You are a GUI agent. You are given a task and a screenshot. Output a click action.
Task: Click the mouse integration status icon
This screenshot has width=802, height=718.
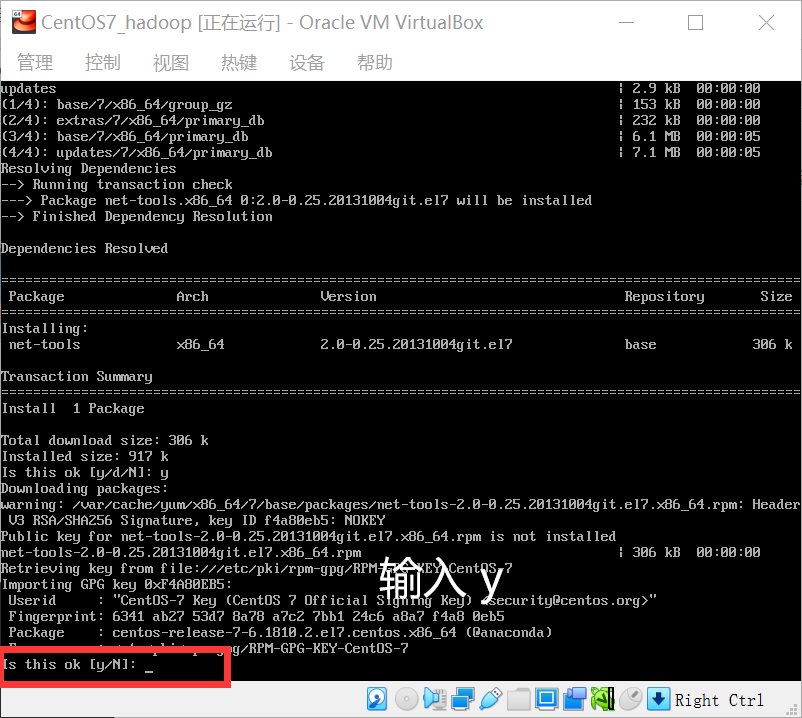tap(631, 699)
